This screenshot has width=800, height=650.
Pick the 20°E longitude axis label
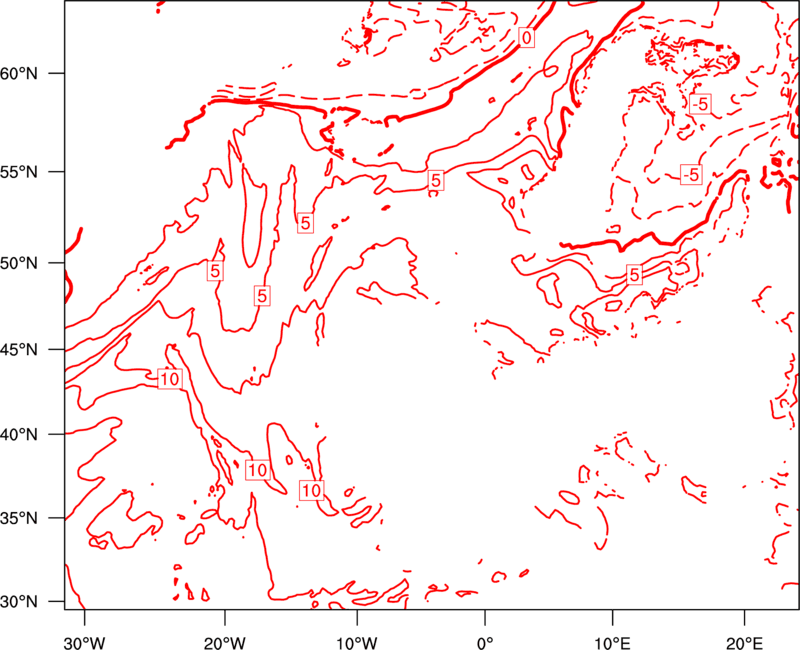tap(744, 643)
